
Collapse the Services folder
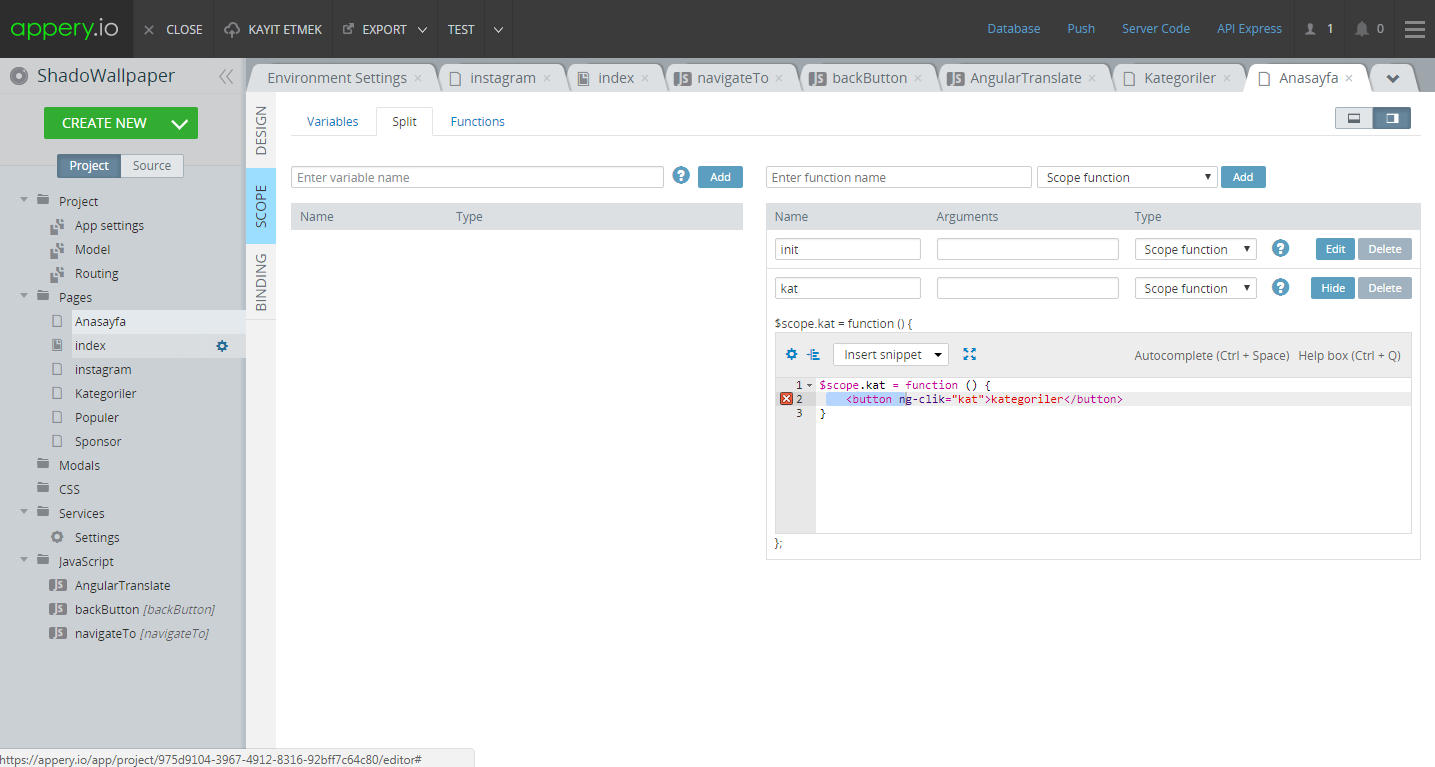point(23,513)
